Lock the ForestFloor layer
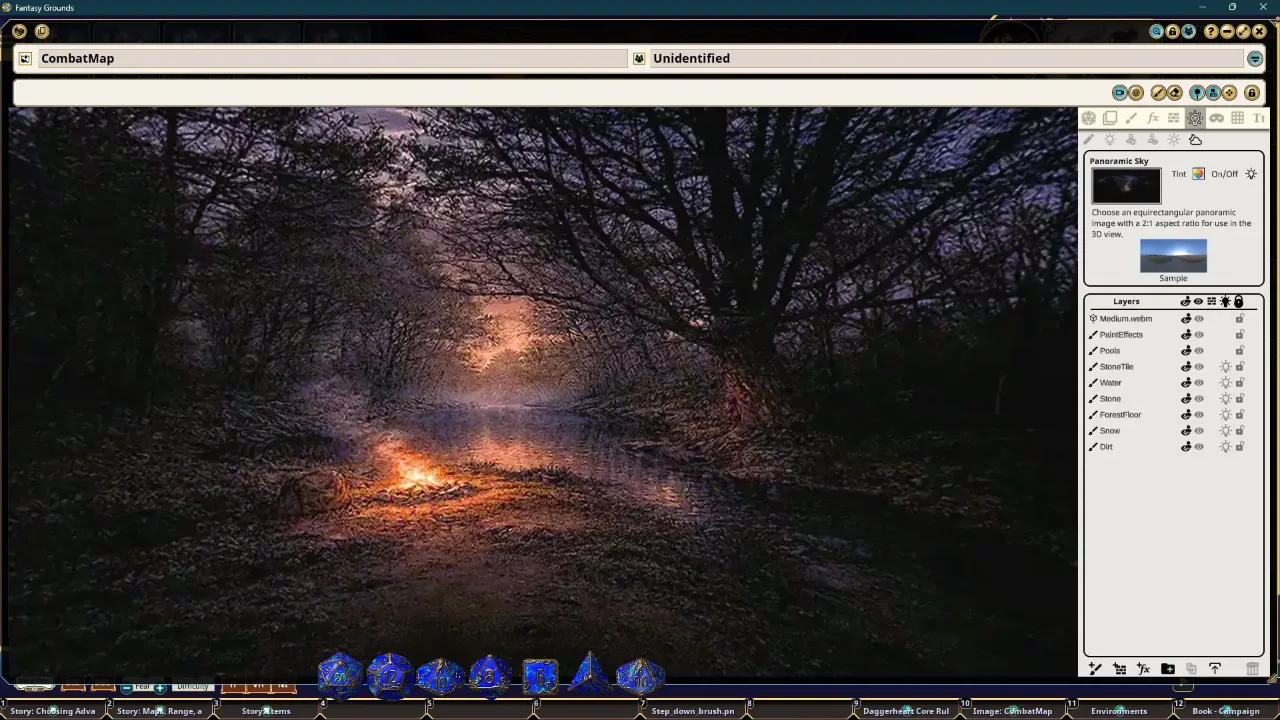Screen dimensions: 1280x720 click(1240, 415)
